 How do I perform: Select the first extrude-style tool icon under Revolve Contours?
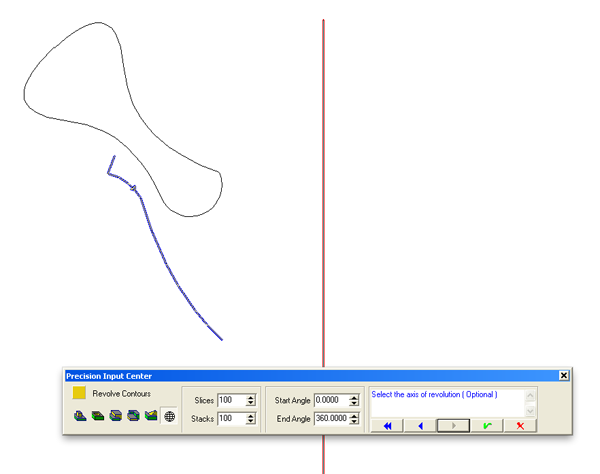[x=80, y=416]
